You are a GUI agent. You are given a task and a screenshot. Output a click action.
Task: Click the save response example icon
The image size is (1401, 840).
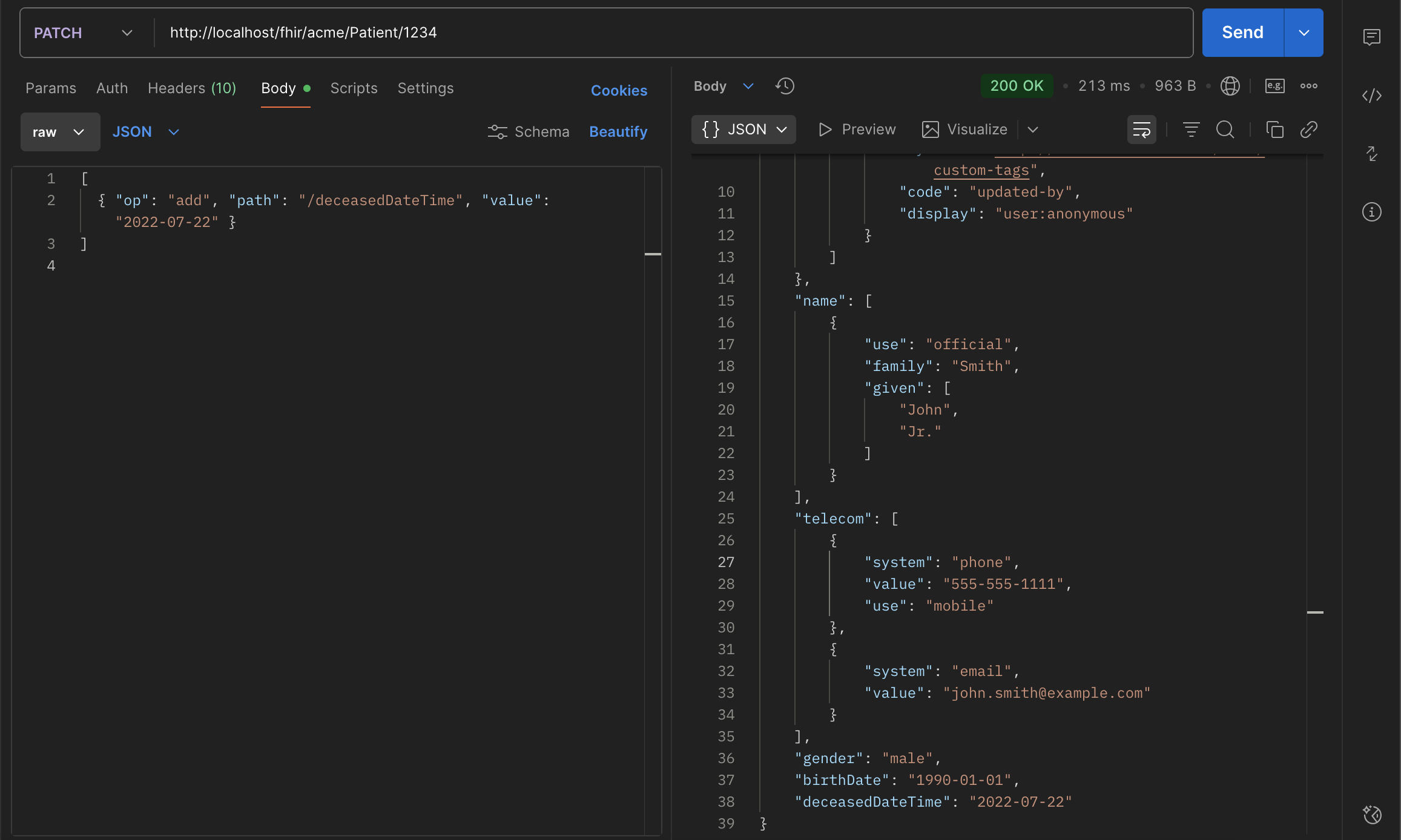pos(1274,86)
